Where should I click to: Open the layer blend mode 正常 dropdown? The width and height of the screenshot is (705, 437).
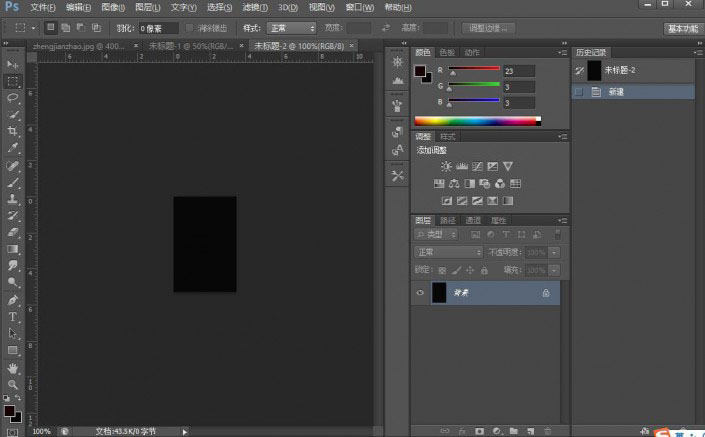(449, 252)
